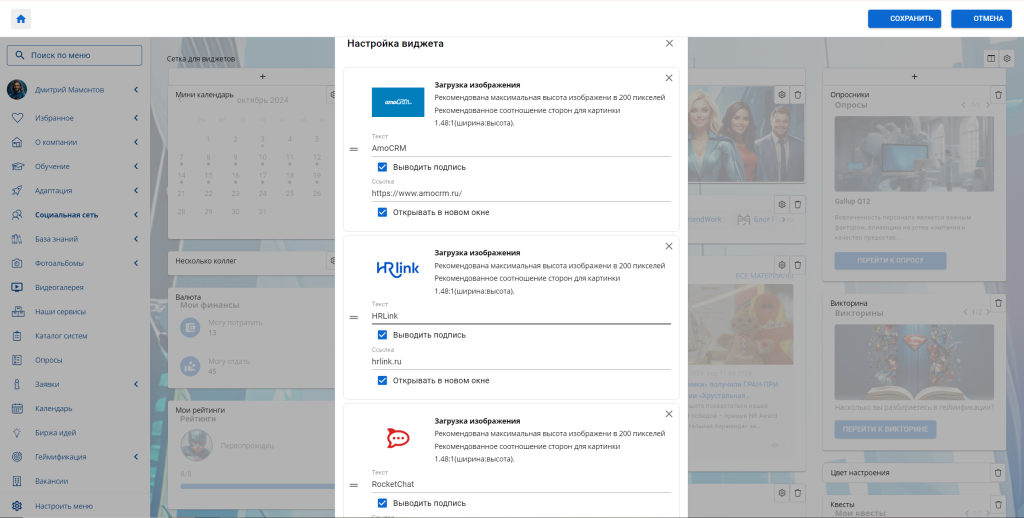
Task: Disable Выводить подпись for RocketChat
Action: (x=383, y=503)
